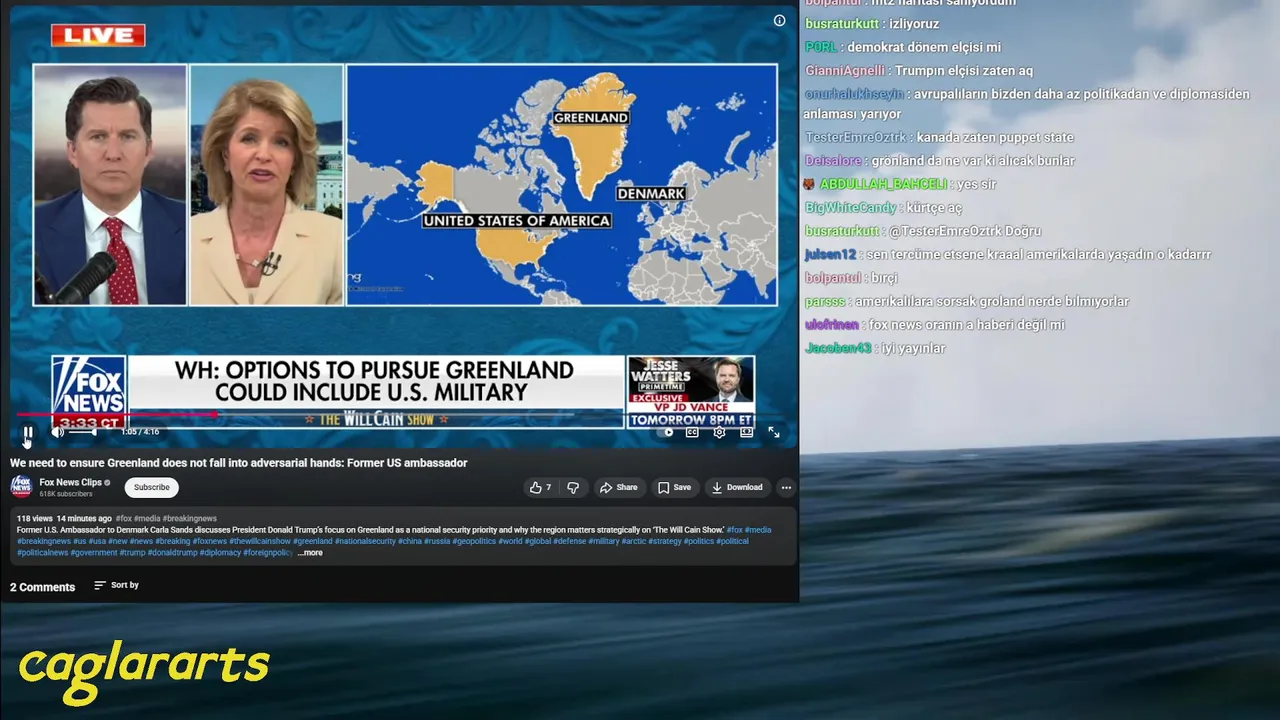The width and height of the screenshot is (1280, 720).
Task: Enter fullscreen on the video
Action: point(774,432)
